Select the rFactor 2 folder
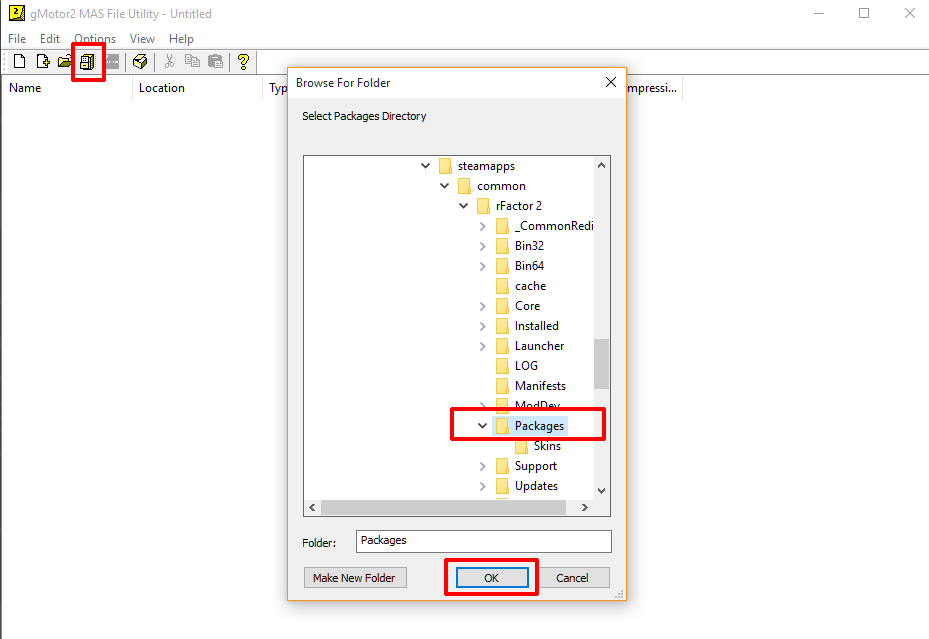Screen dimensions: 929x639 click(x=519, y=206)
